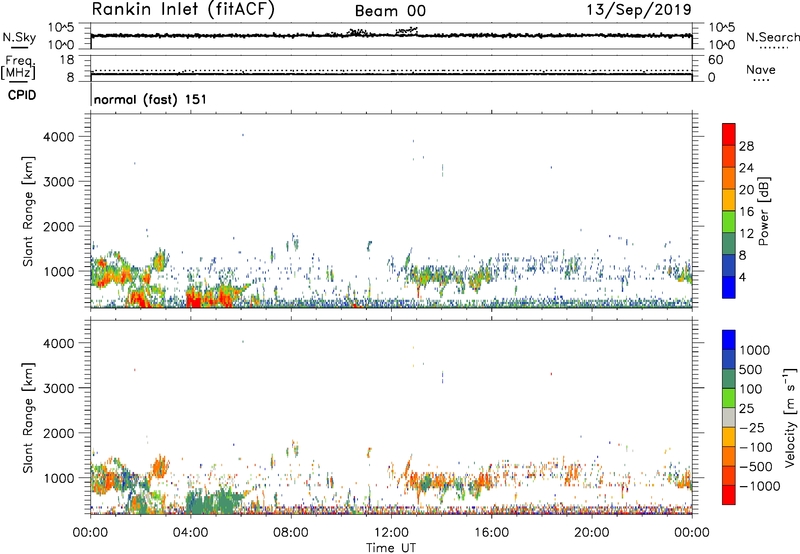This screenshot has height=554, width=800.
Task: Click the 'CPID' label
Action: point(22,95)
